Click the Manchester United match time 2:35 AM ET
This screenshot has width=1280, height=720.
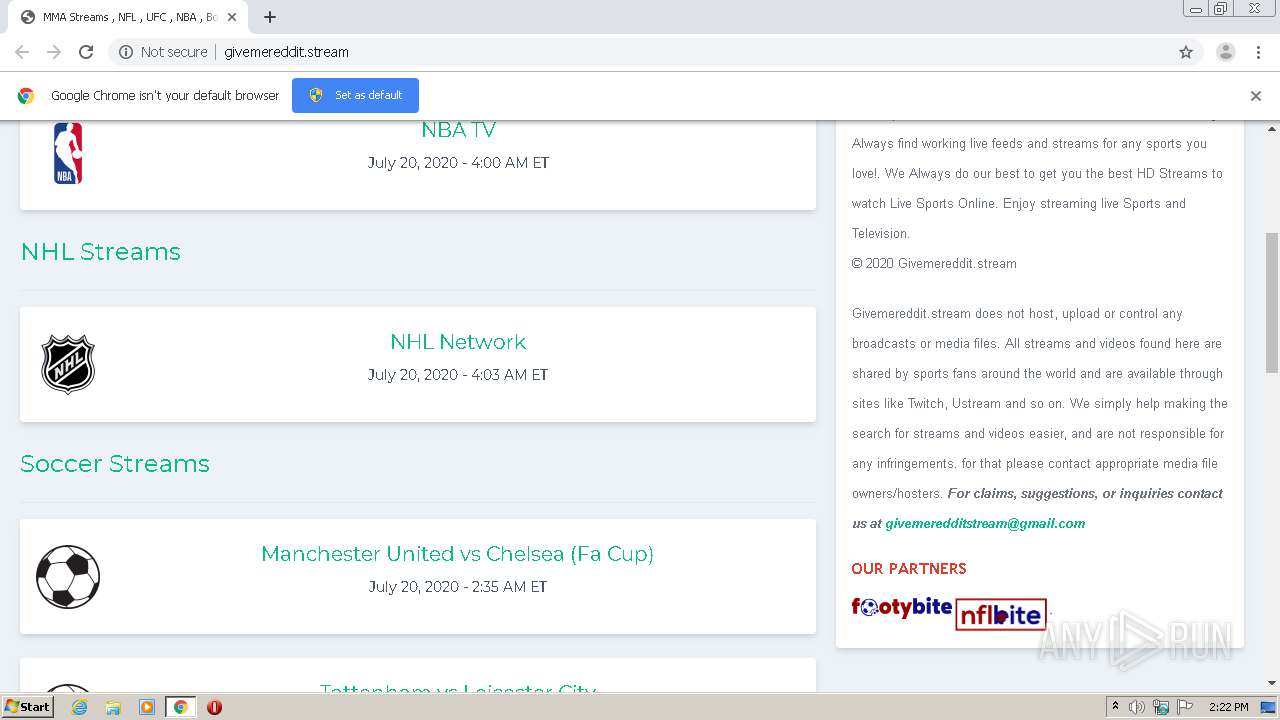pyautogui.click(x=509, y=587)
